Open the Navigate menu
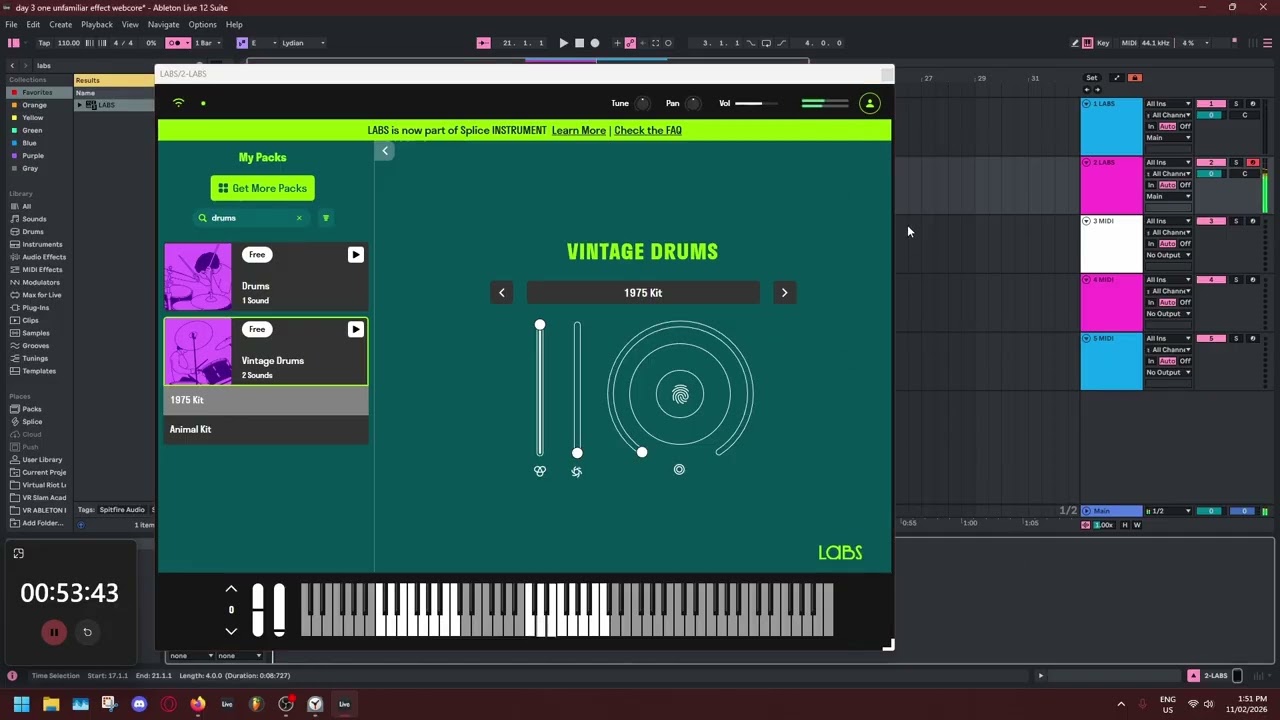This screenshot has height=720, width=1280. [x=163, y=24]
